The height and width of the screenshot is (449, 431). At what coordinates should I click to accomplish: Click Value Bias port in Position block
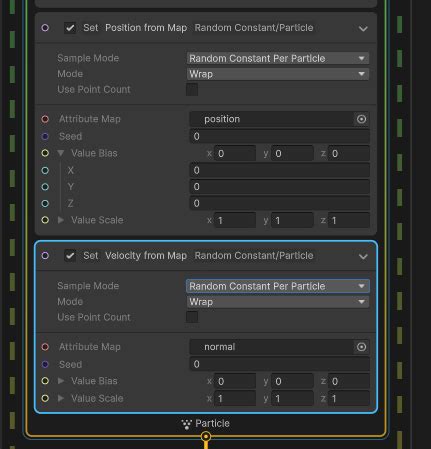click(45, 153)
